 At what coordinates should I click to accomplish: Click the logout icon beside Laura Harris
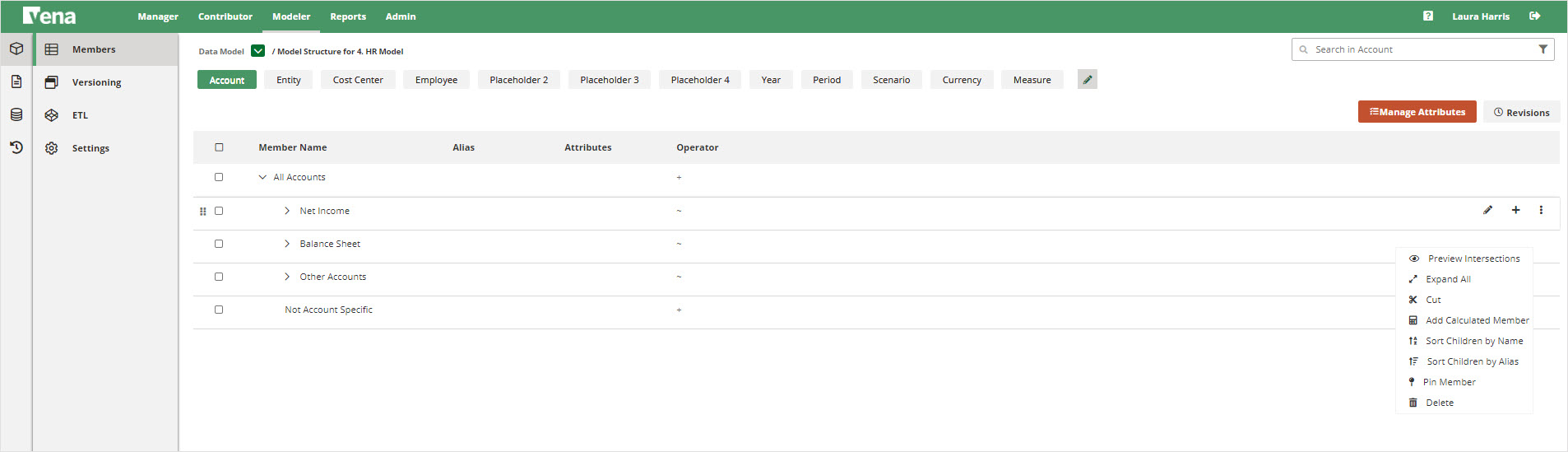[x=1534, y=16]
